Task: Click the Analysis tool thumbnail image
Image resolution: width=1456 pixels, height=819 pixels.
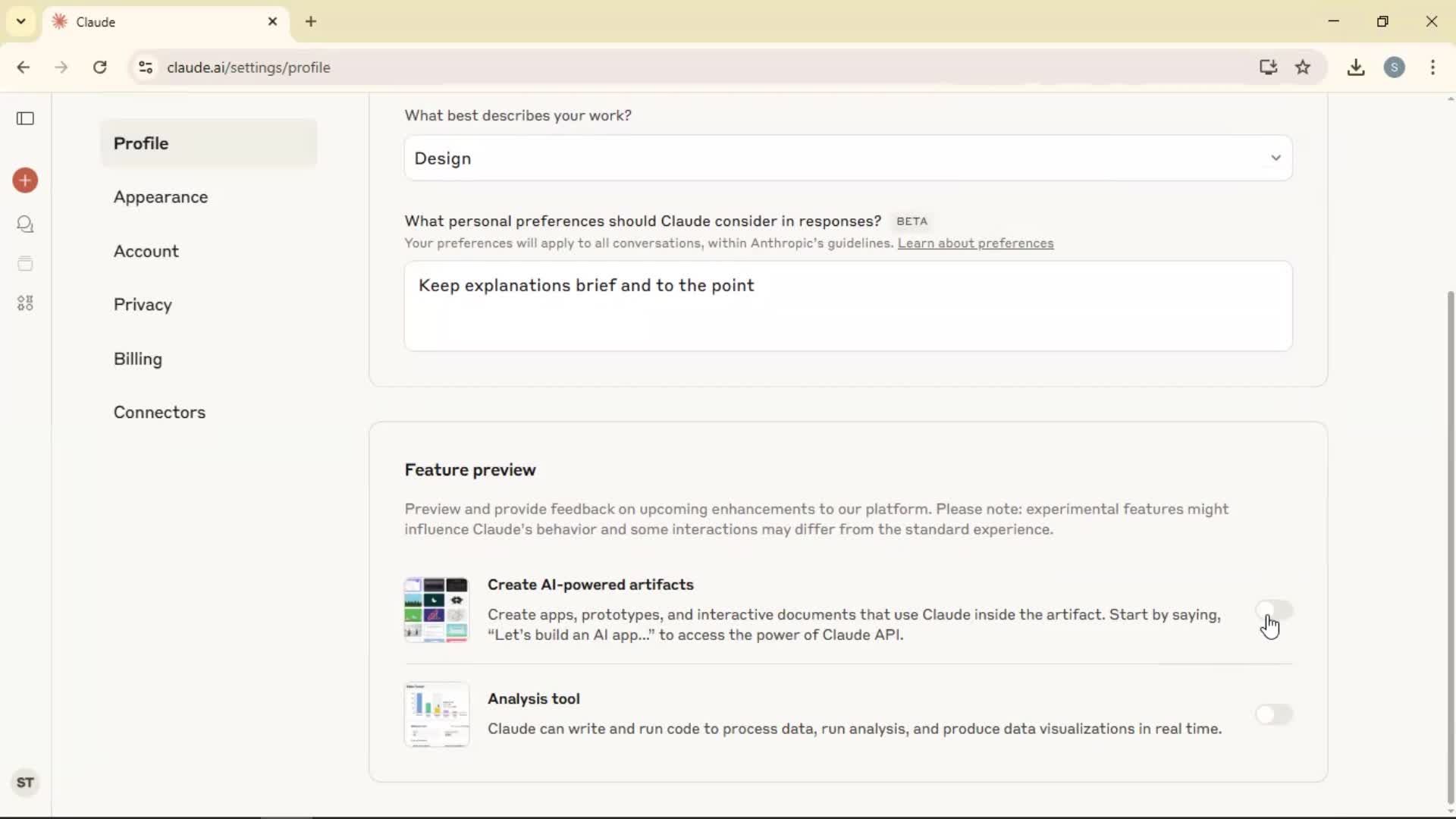Action: click(437, 714)
